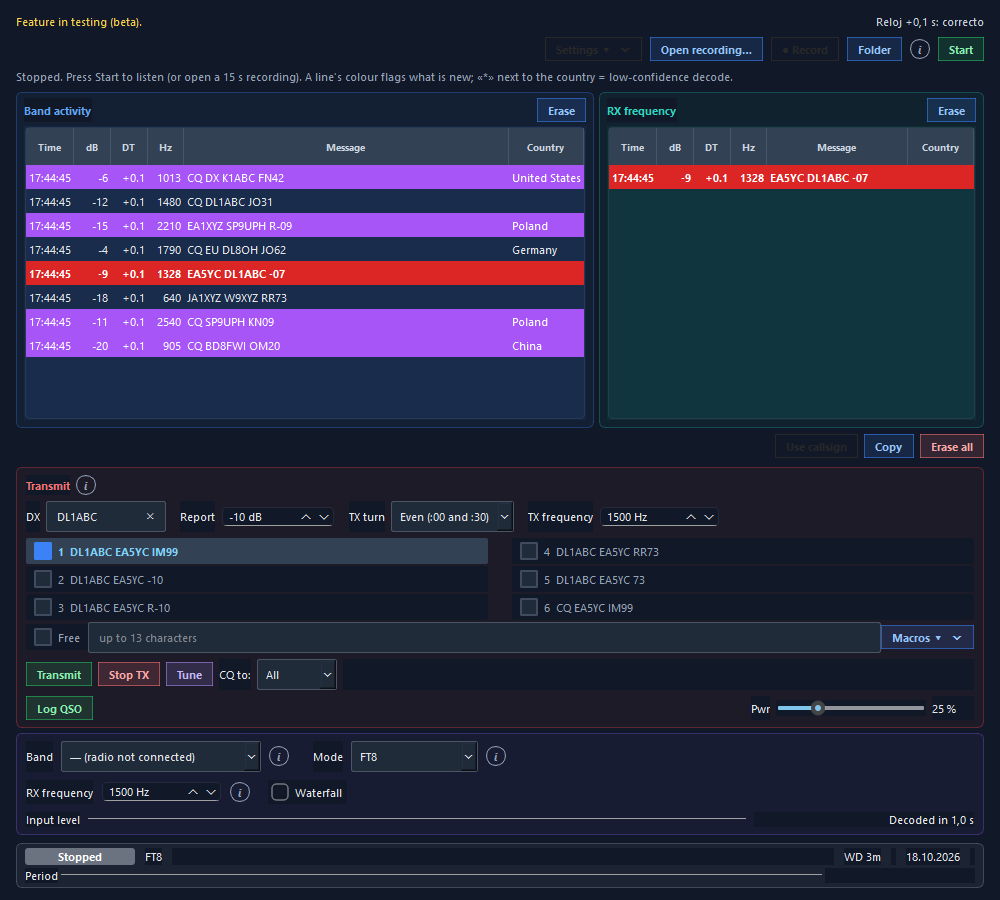Decrease TX frequency with down arrow

(x=709, y=517)
